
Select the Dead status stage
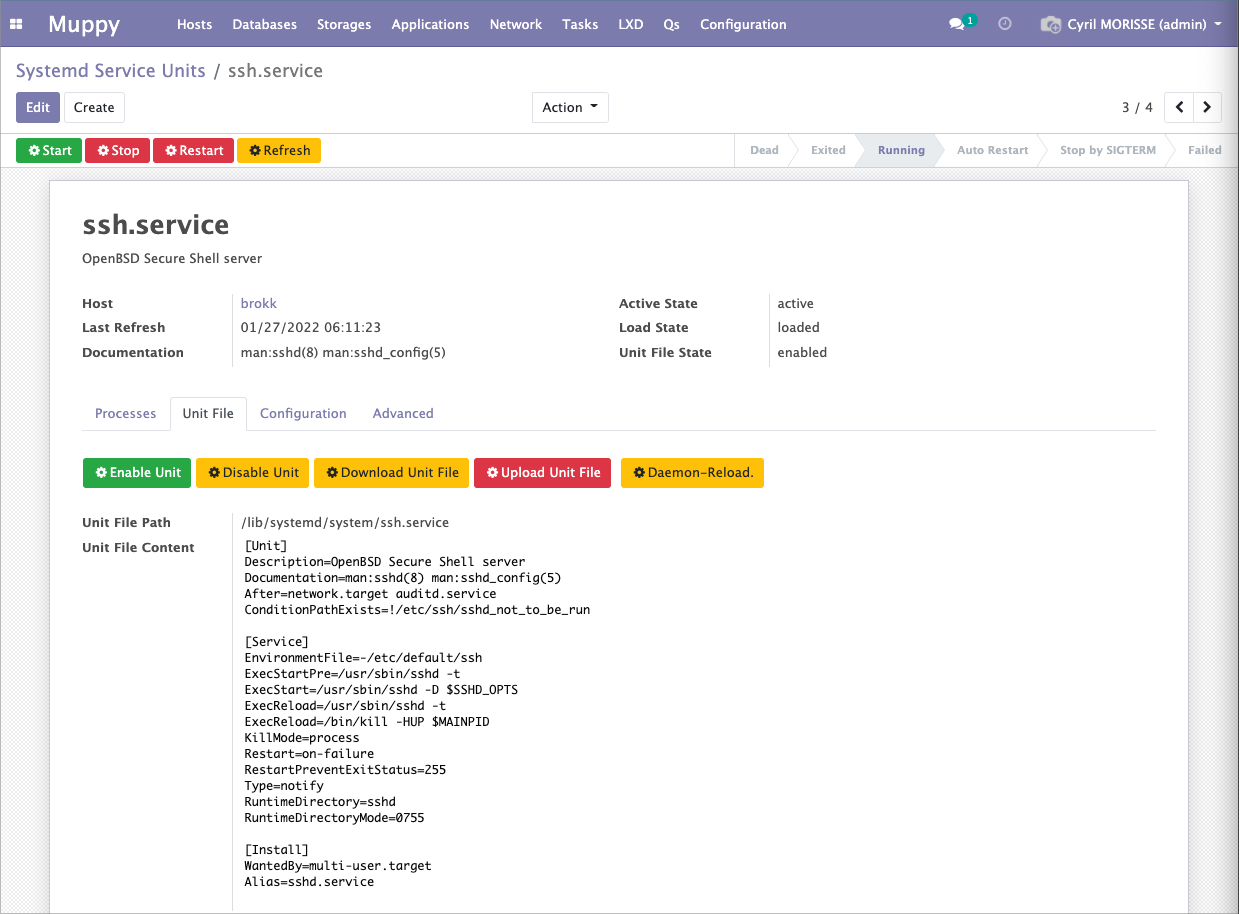pos(764,150)
